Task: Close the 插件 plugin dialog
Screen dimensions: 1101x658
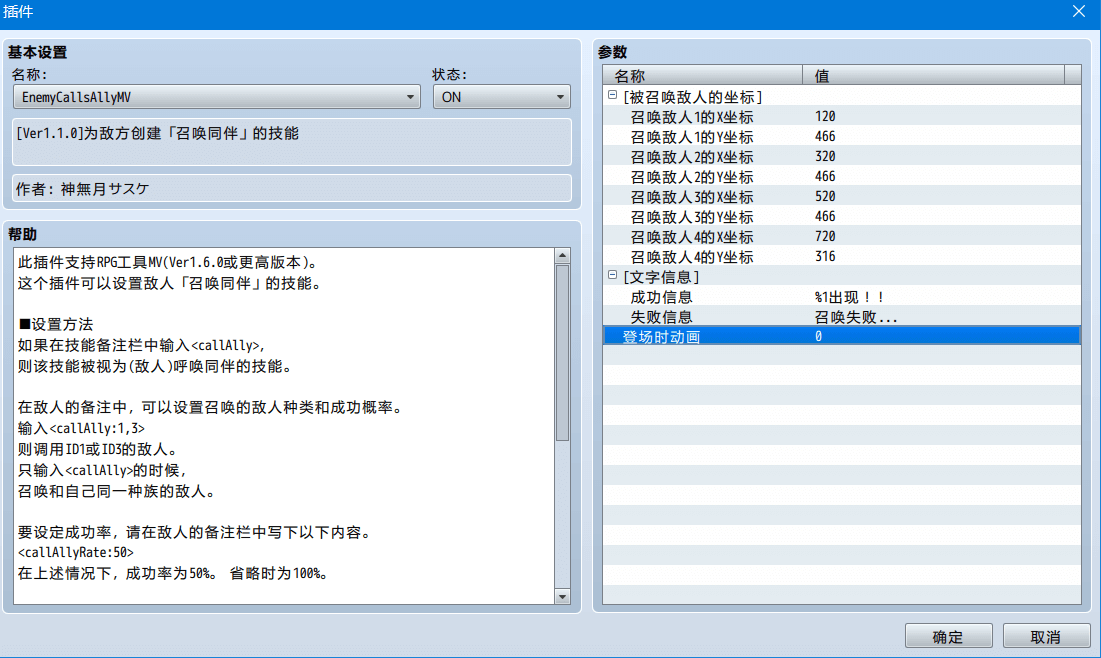Action: point(1079,11)
